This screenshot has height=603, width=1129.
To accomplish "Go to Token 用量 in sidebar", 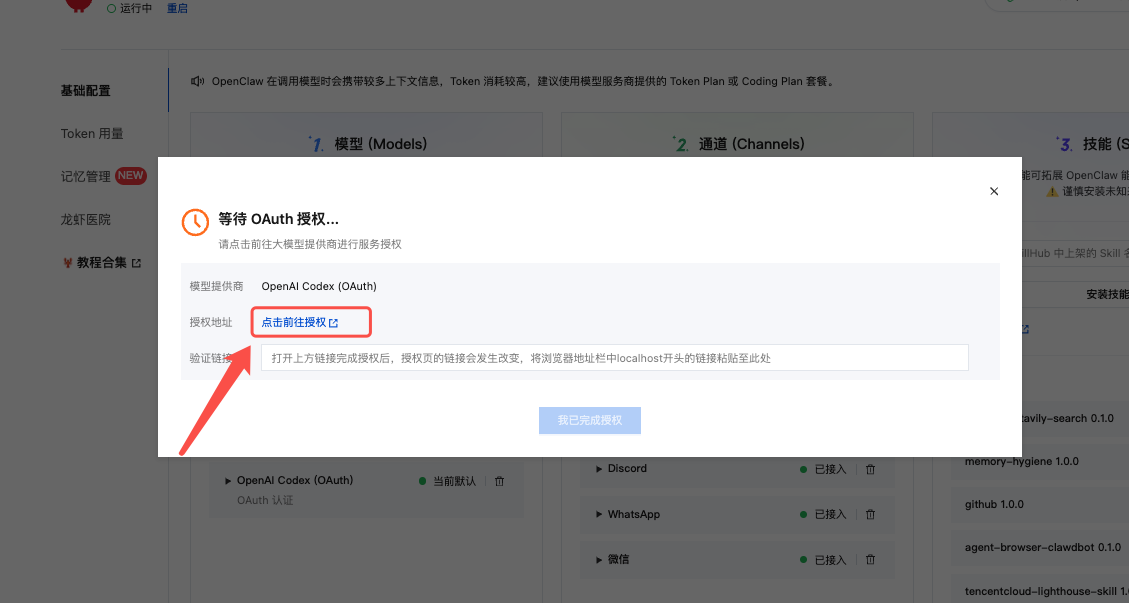I will pyautogui.click(x=92, y=134).
